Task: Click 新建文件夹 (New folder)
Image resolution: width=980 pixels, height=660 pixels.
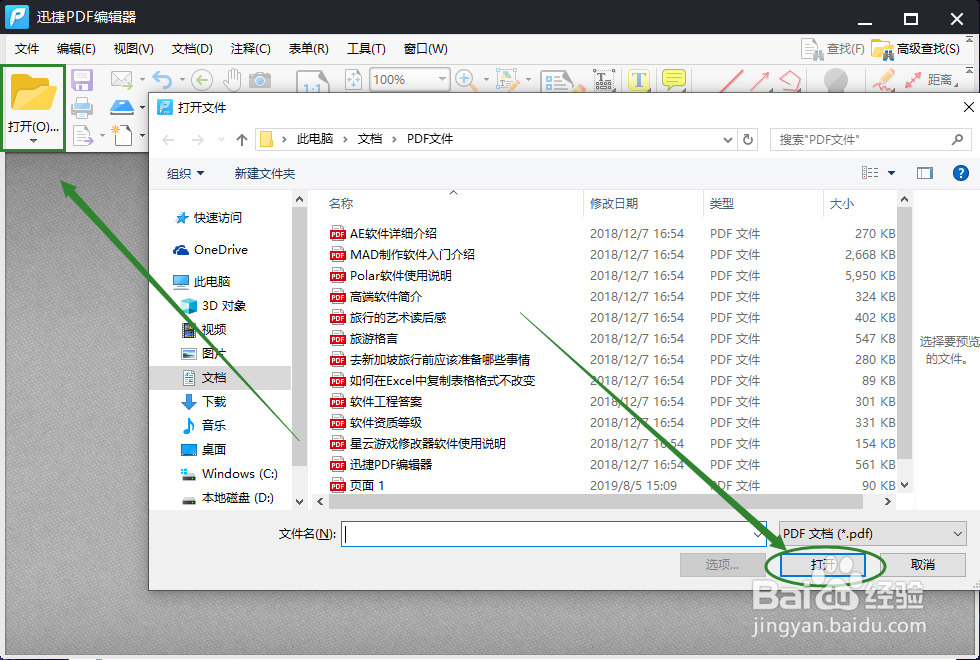Action: [x=265, y=173]
